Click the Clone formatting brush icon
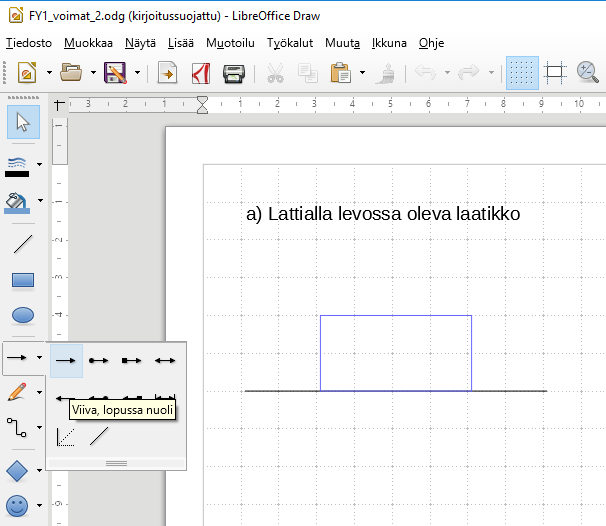 click(385, 73)
